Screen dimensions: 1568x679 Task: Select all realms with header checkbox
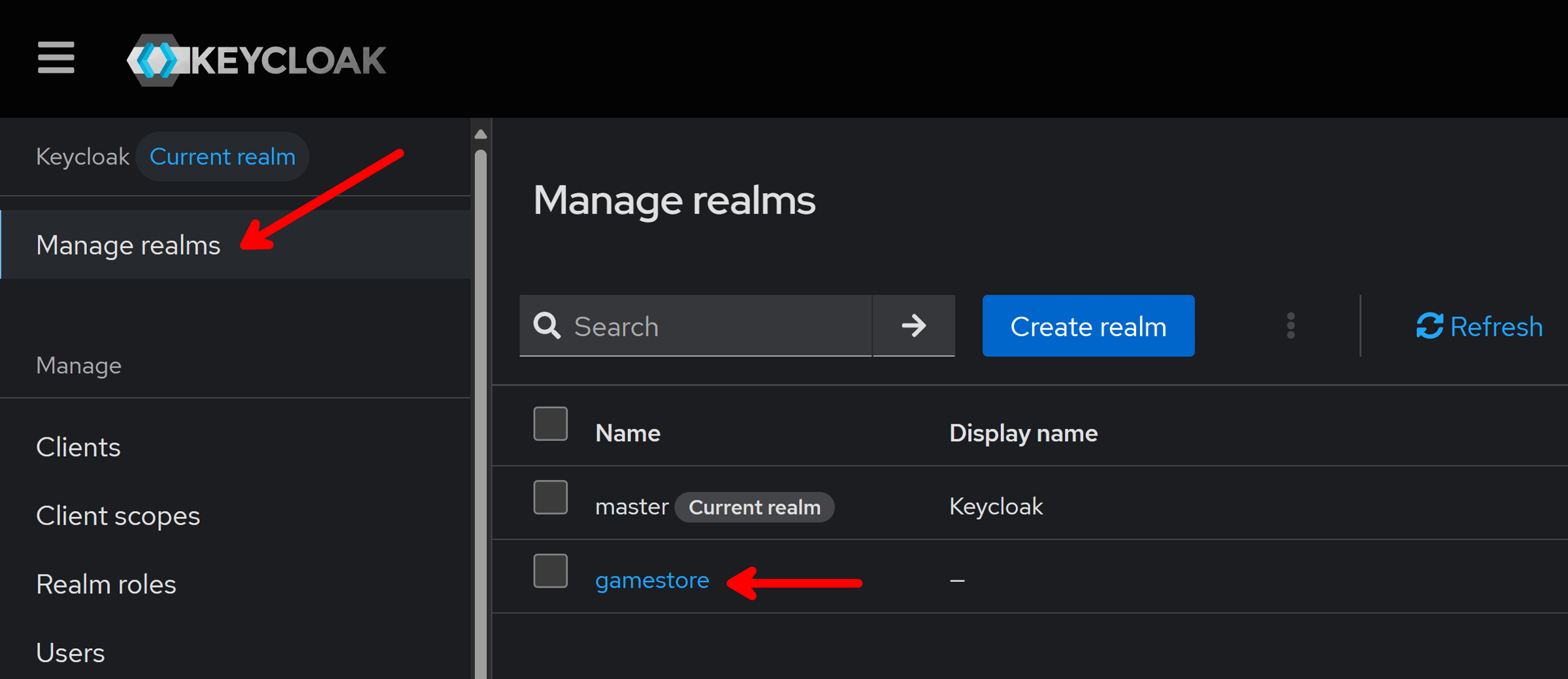[x=550, y=424]
